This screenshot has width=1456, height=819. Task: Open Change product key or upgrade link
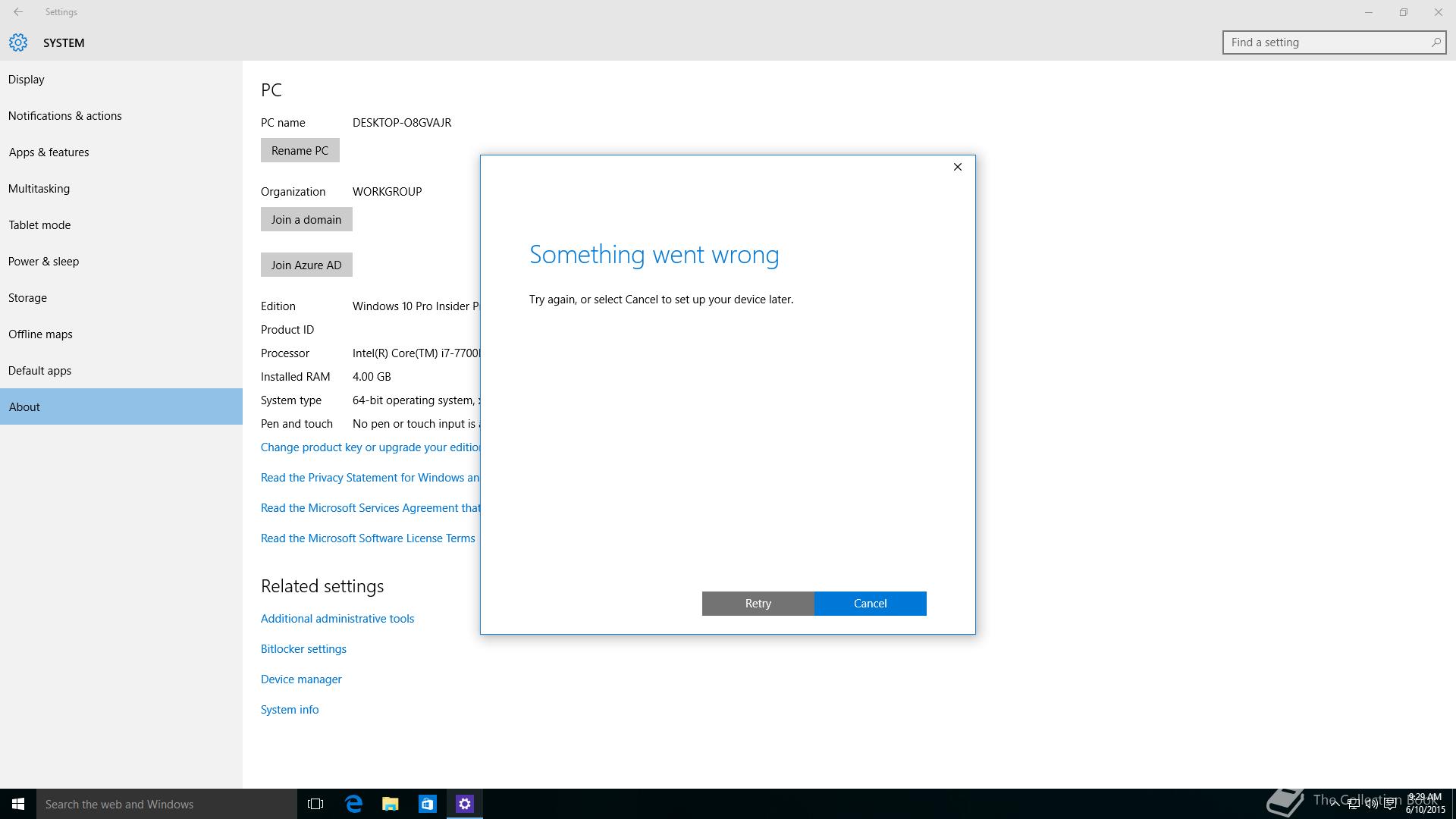pos(370,447)
